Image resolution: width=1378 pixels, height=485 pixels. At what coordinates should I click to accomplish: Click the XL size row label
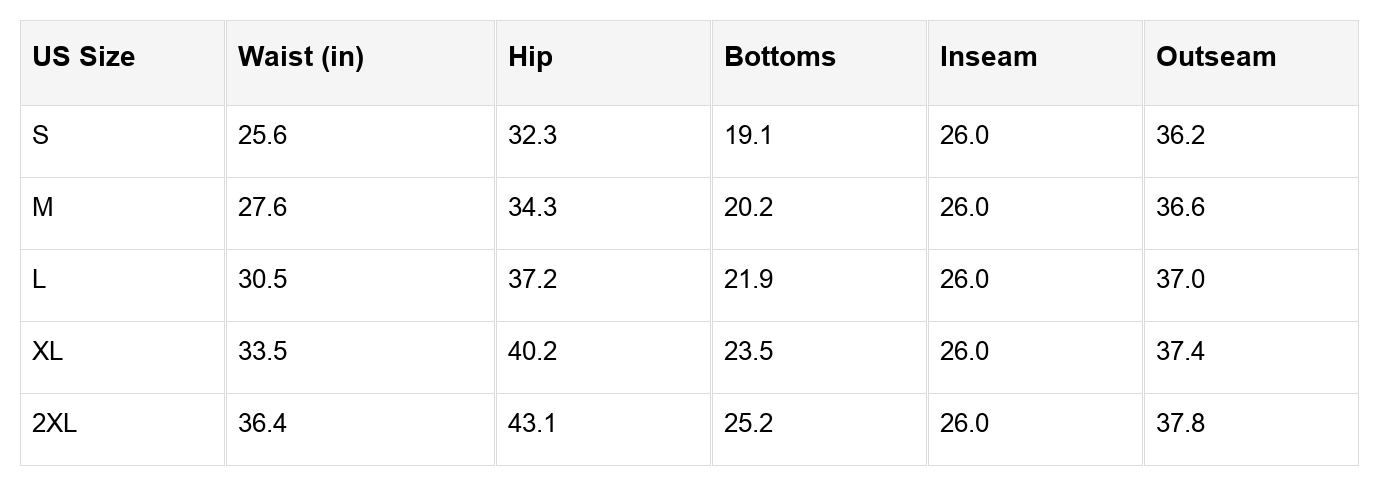[48, 351]
